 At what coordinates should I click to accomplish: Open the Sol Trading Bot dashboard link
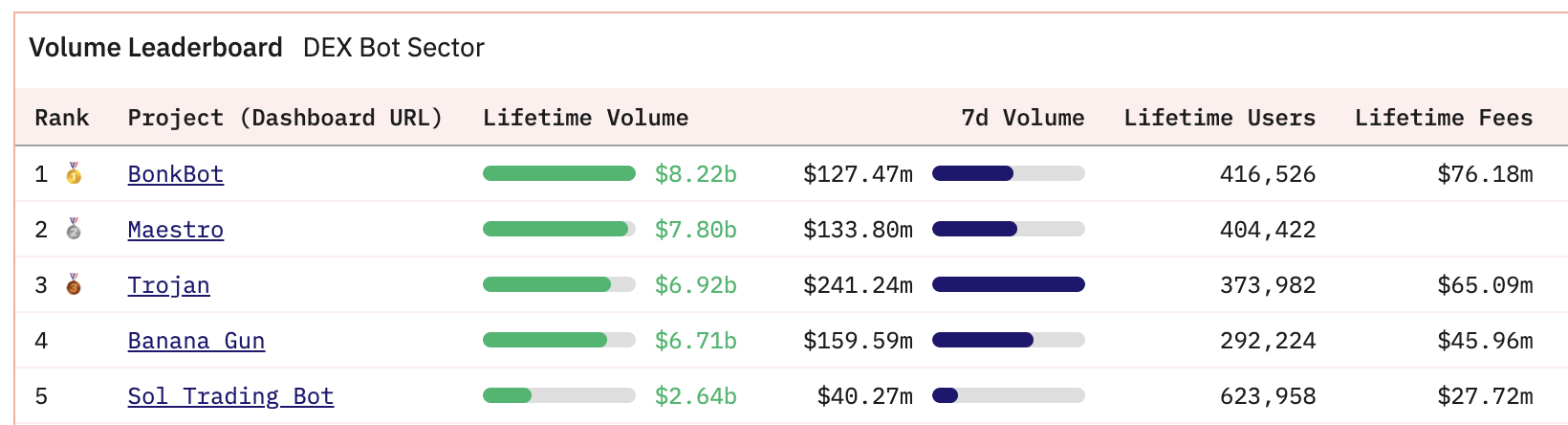tap(230, 396)
